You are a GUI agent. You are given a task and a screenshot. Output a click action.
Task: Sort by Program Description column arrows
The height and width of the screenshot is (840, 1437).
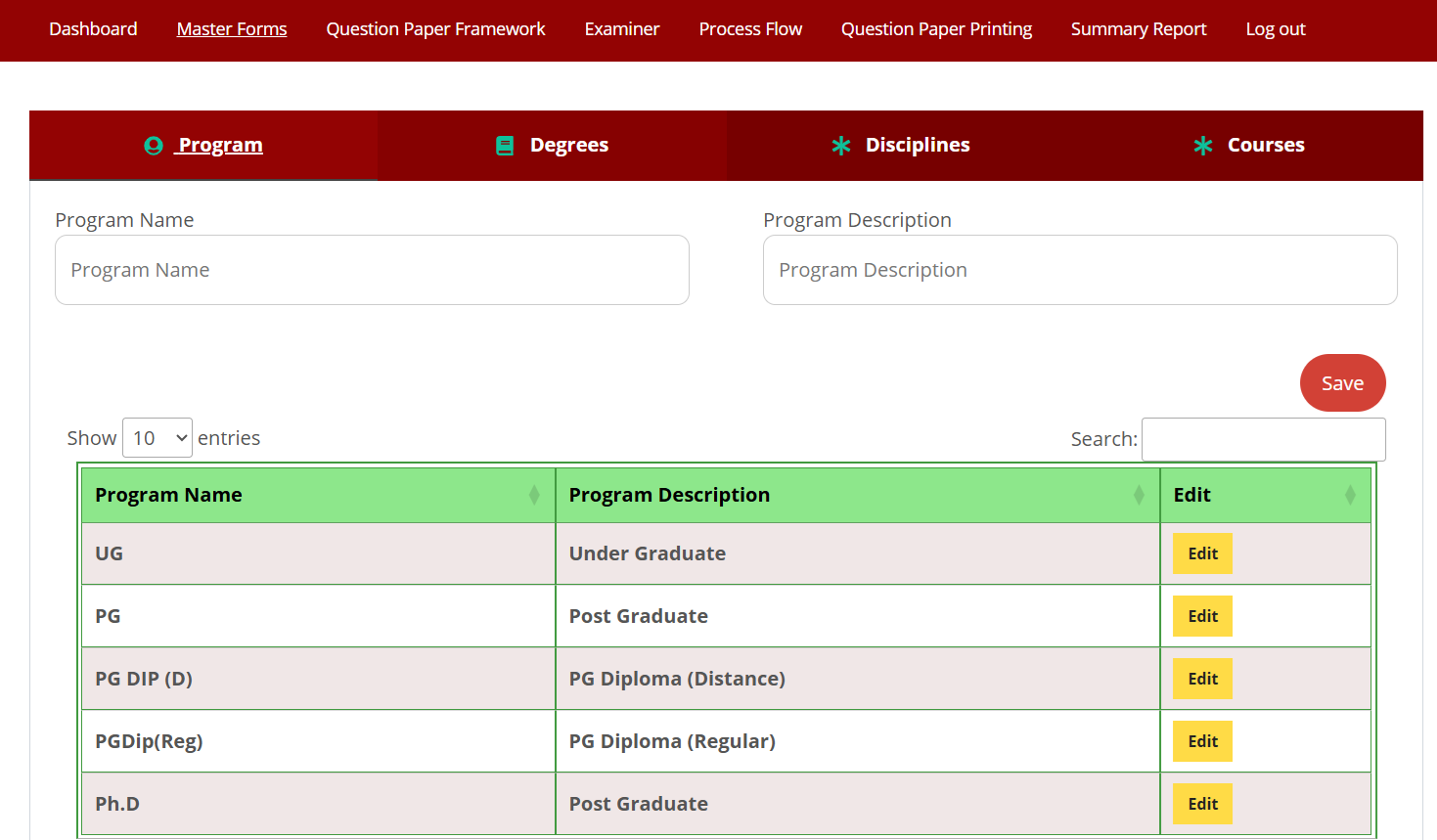pyautogui.click(x=1139, y=495)
